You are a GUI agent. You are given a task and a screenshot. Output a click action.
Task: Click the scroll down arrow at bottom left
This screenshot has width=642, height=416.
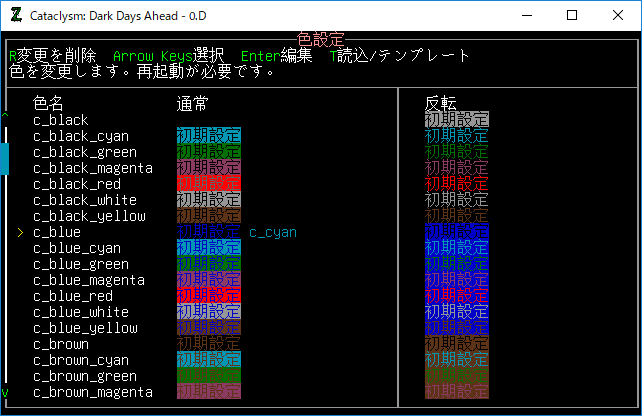[x=4, y=392]
